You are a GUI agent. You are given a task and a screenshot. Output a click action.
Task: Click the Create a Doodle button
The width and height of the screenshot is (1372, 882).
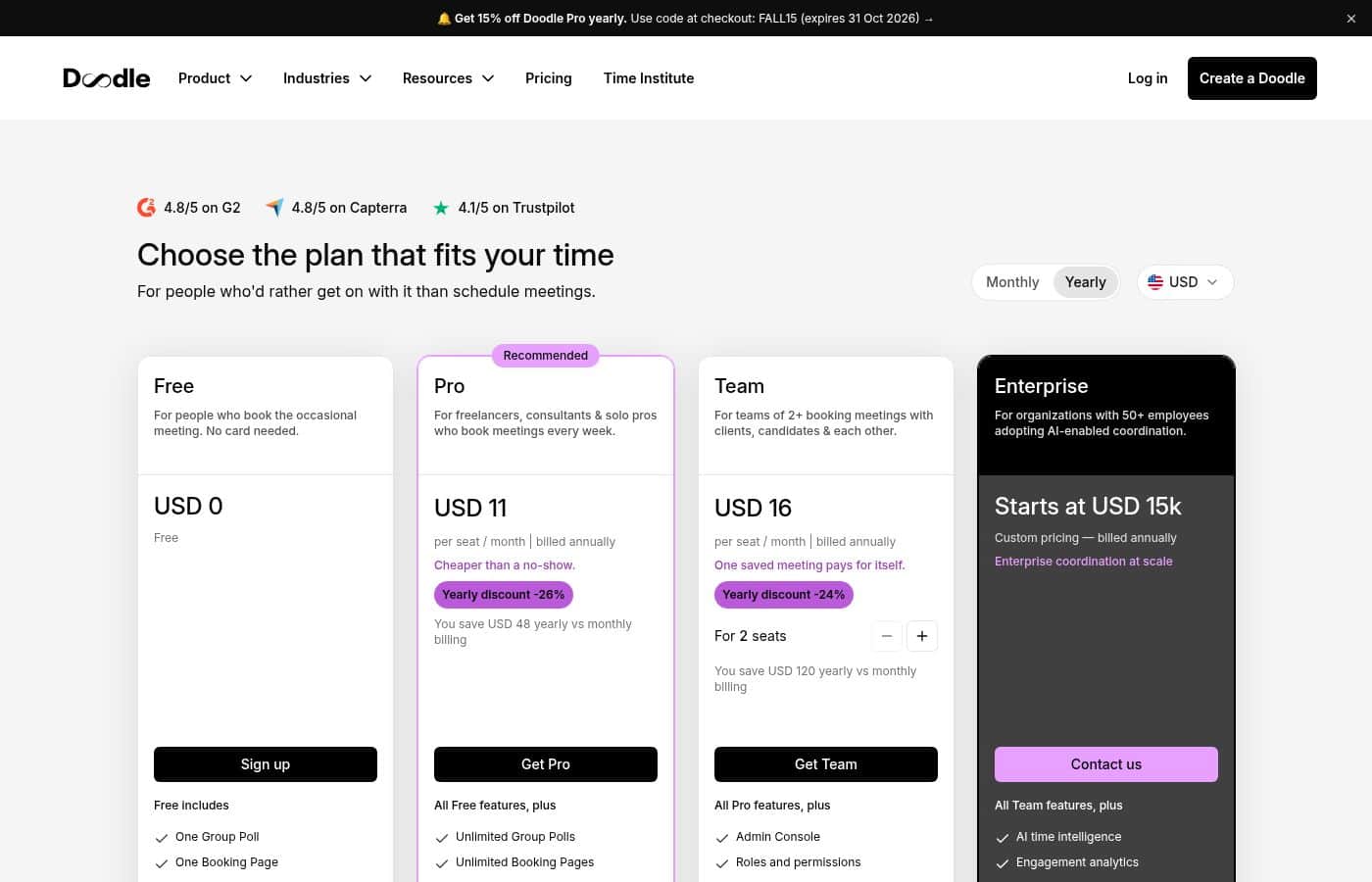pyautogui.click(x=1252, y=78)
